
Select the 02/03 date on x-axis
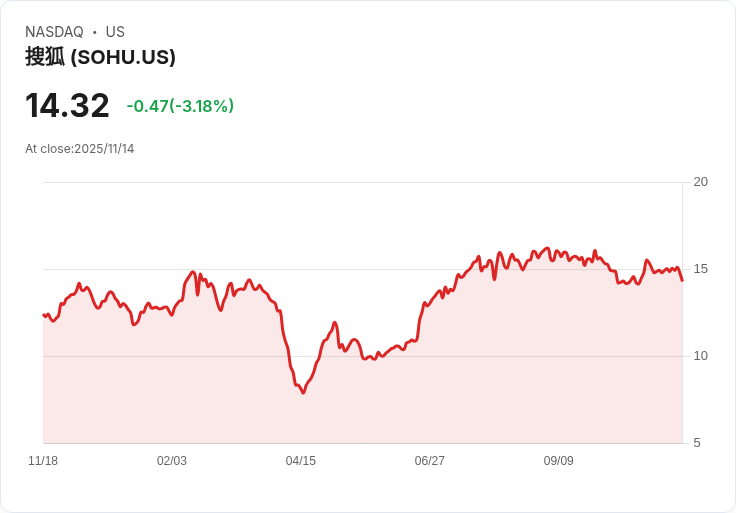(172, 461)
